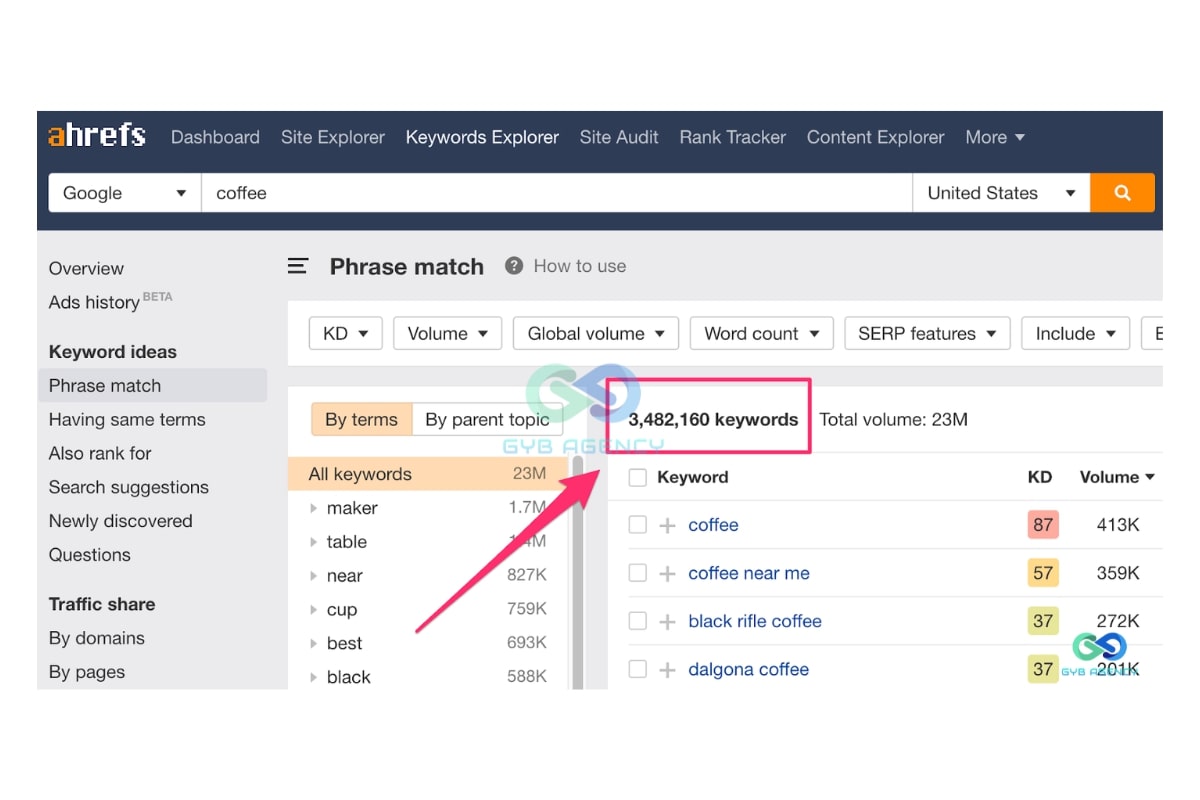Switch grouping to By terms
The width and height of the screenshot is (1200, 800).
pos(361,420)
